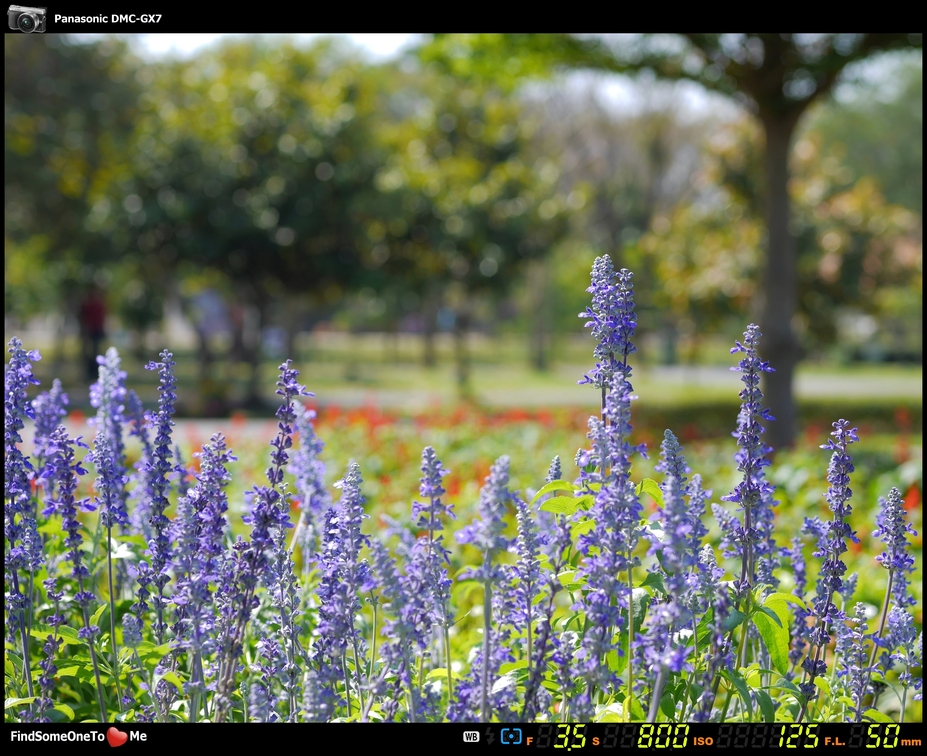927x756 pixels.
Task: Click the focal length value 50
Action: (x=883, y=736)
